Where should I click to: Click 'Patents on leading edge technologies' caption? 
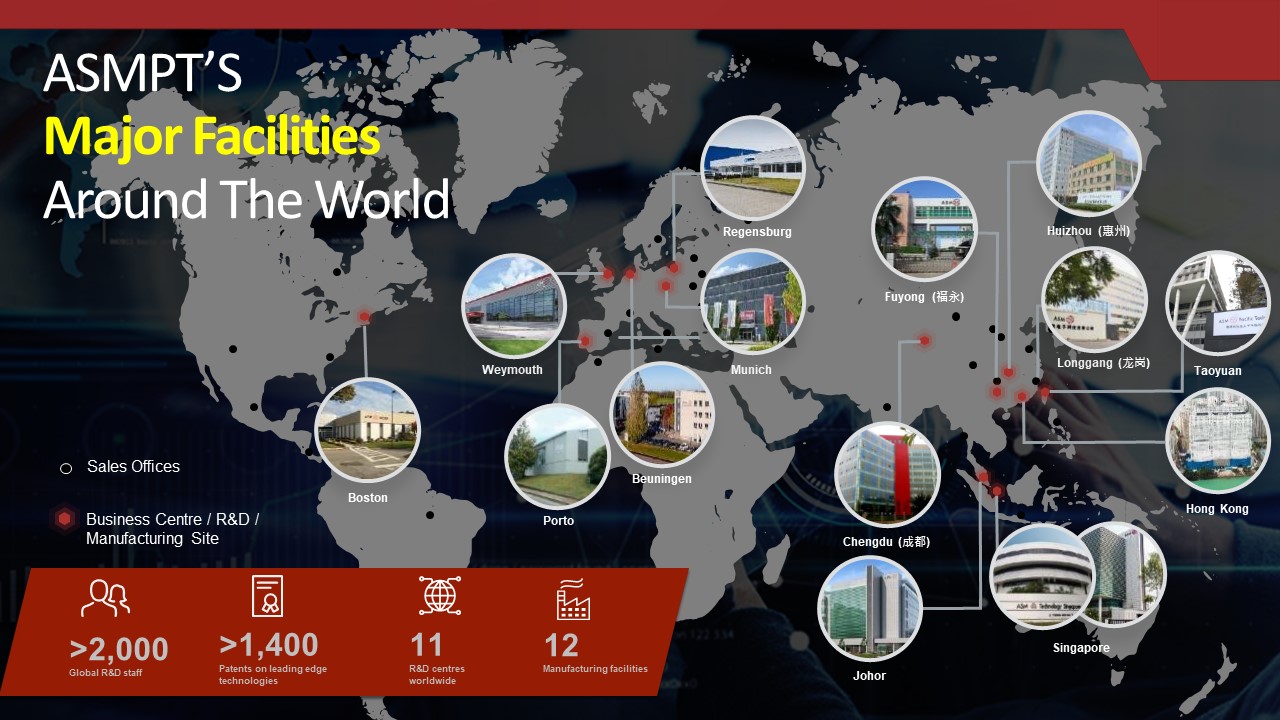point(273,675)
